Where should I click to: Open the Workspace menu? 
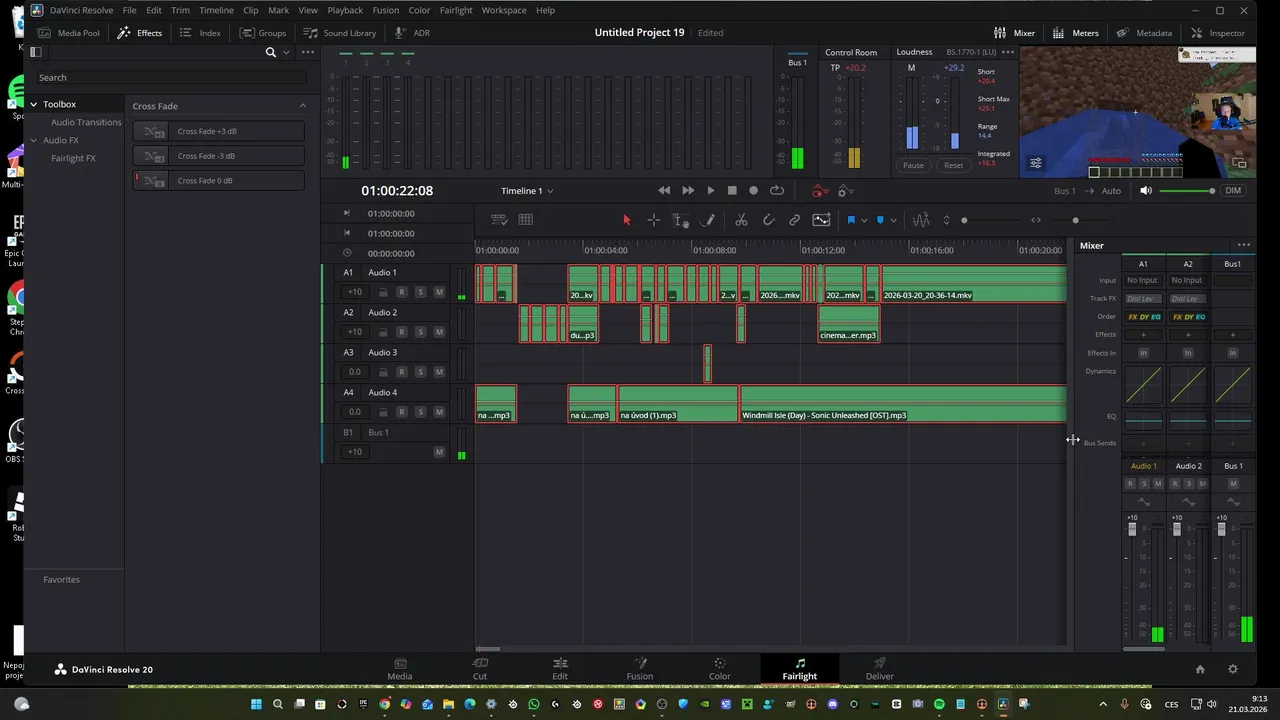(504, 10)
